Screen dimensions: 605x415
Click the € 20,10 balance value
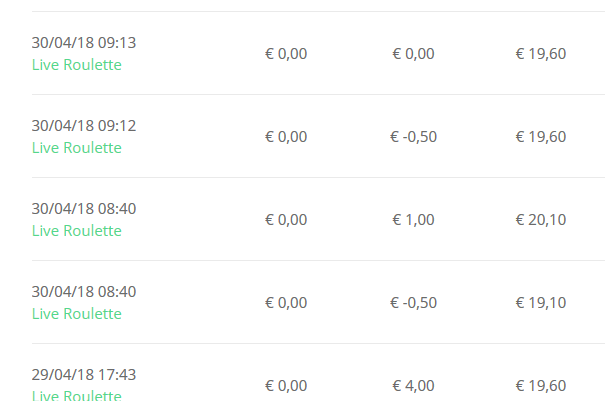click(x=541, y=220)
